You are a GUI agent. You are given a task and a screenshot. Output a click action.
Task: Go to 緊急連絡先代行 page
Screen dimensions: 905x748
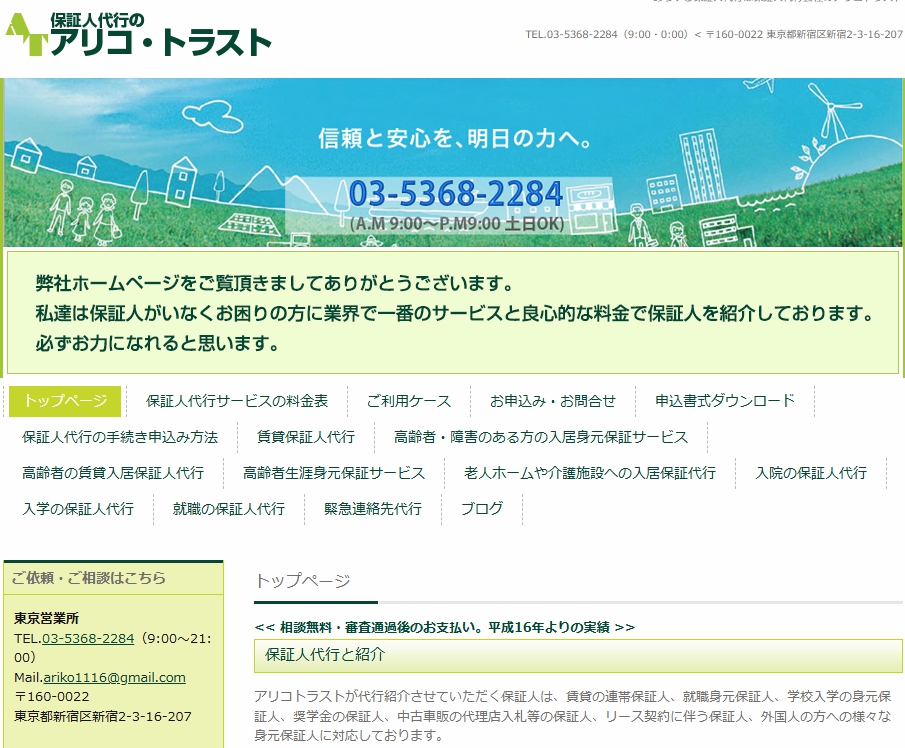pos(373,509)
